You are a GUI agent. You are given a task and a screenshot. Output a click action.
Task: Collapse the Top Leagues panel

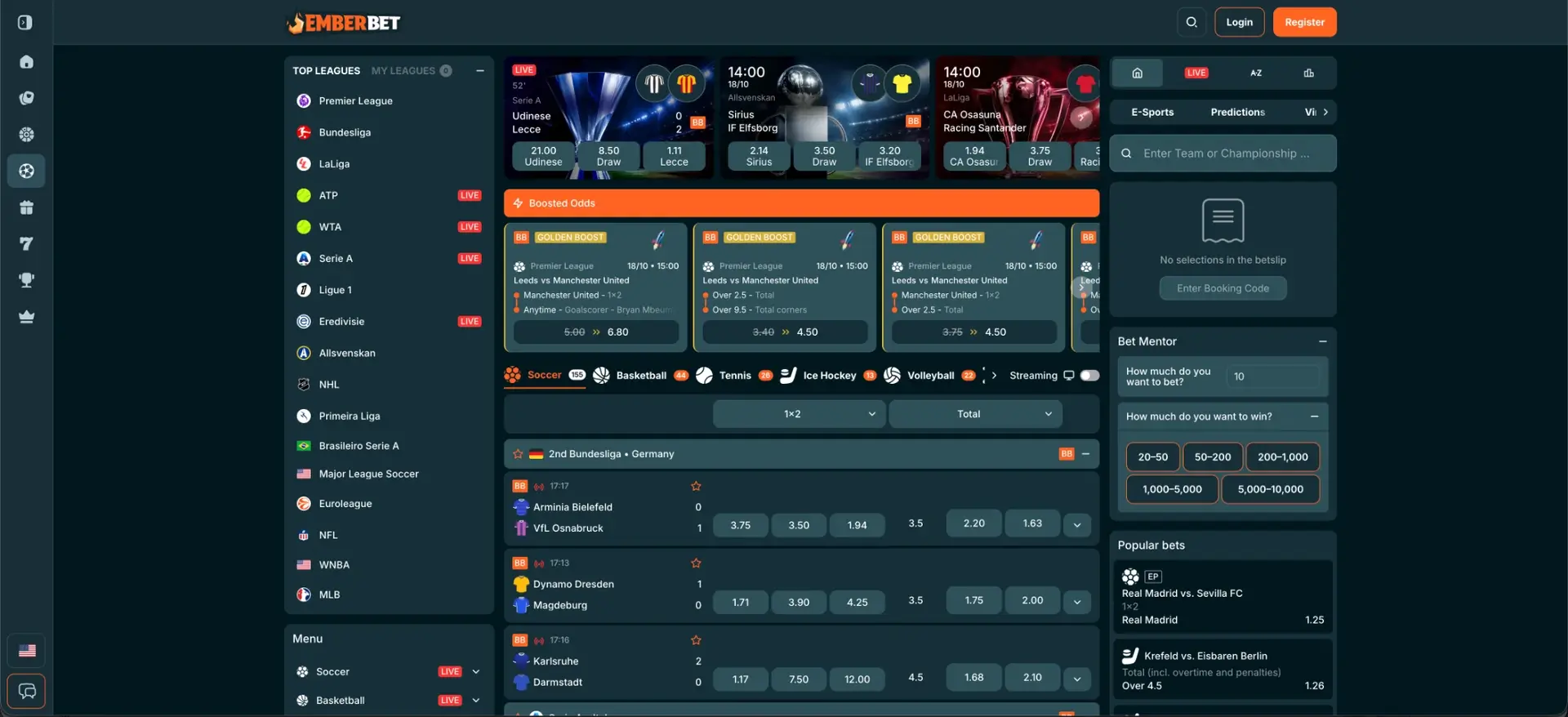tap(480, 71)
